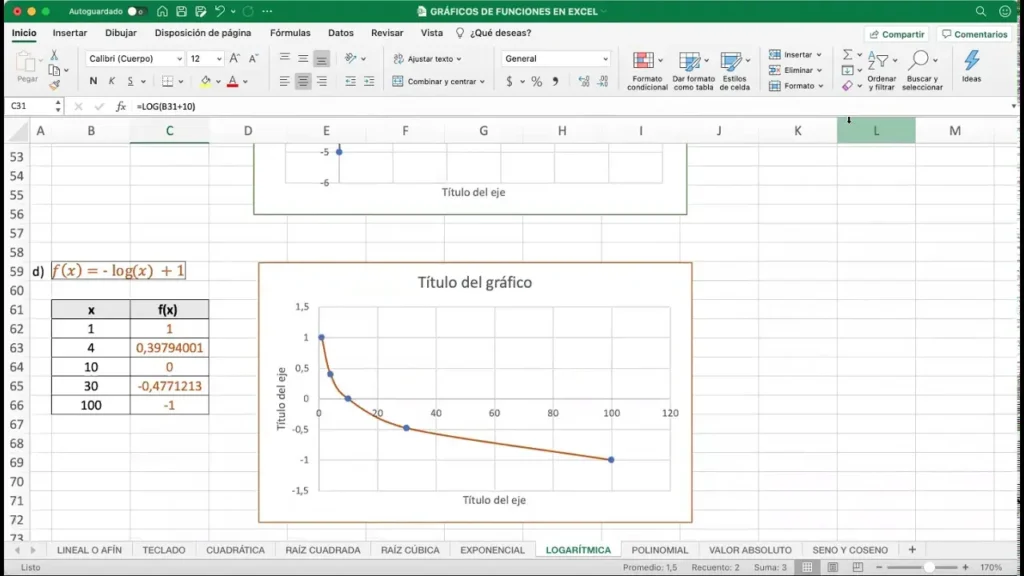
Task: Click the insert function fx icon
Action: click(x=121, y=106)
